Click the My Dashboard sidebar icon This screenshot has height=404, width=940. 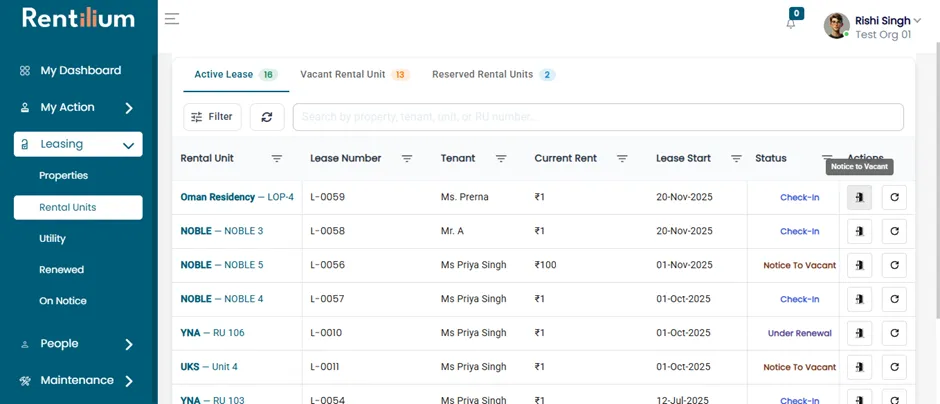25,71
